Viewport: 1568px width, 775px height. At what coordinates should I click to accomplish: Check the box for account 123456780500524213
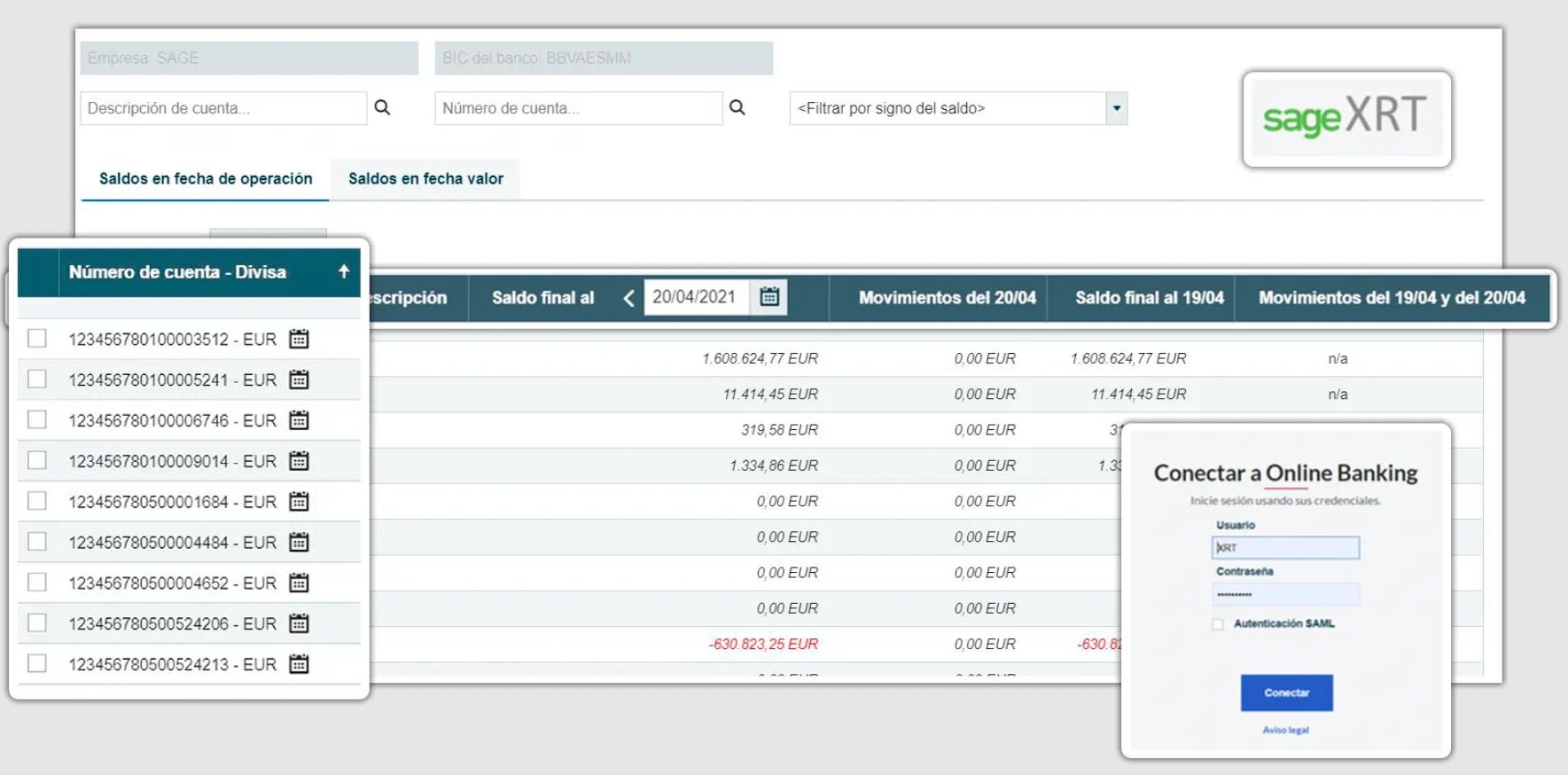[x=37, y=663]
